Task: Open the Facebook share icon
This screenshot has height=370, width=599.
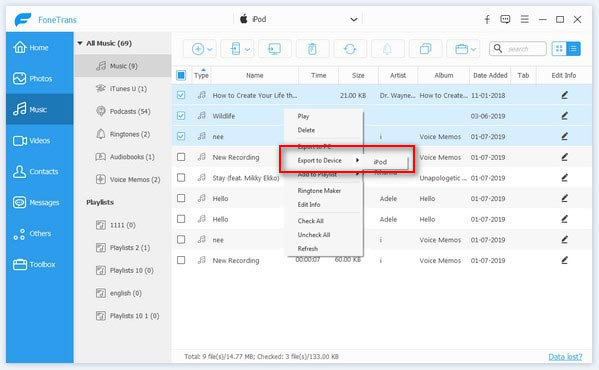Action: click(487, 19)
